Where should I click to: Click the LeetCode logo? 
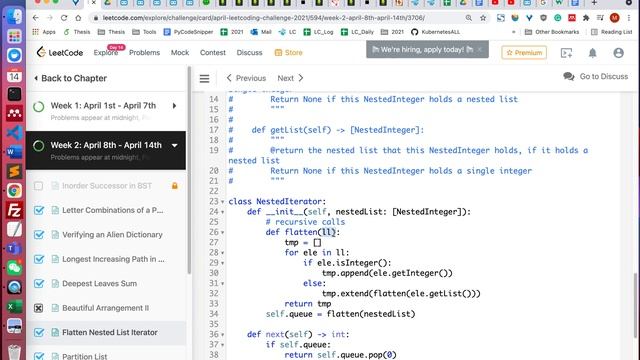[60, 52]
